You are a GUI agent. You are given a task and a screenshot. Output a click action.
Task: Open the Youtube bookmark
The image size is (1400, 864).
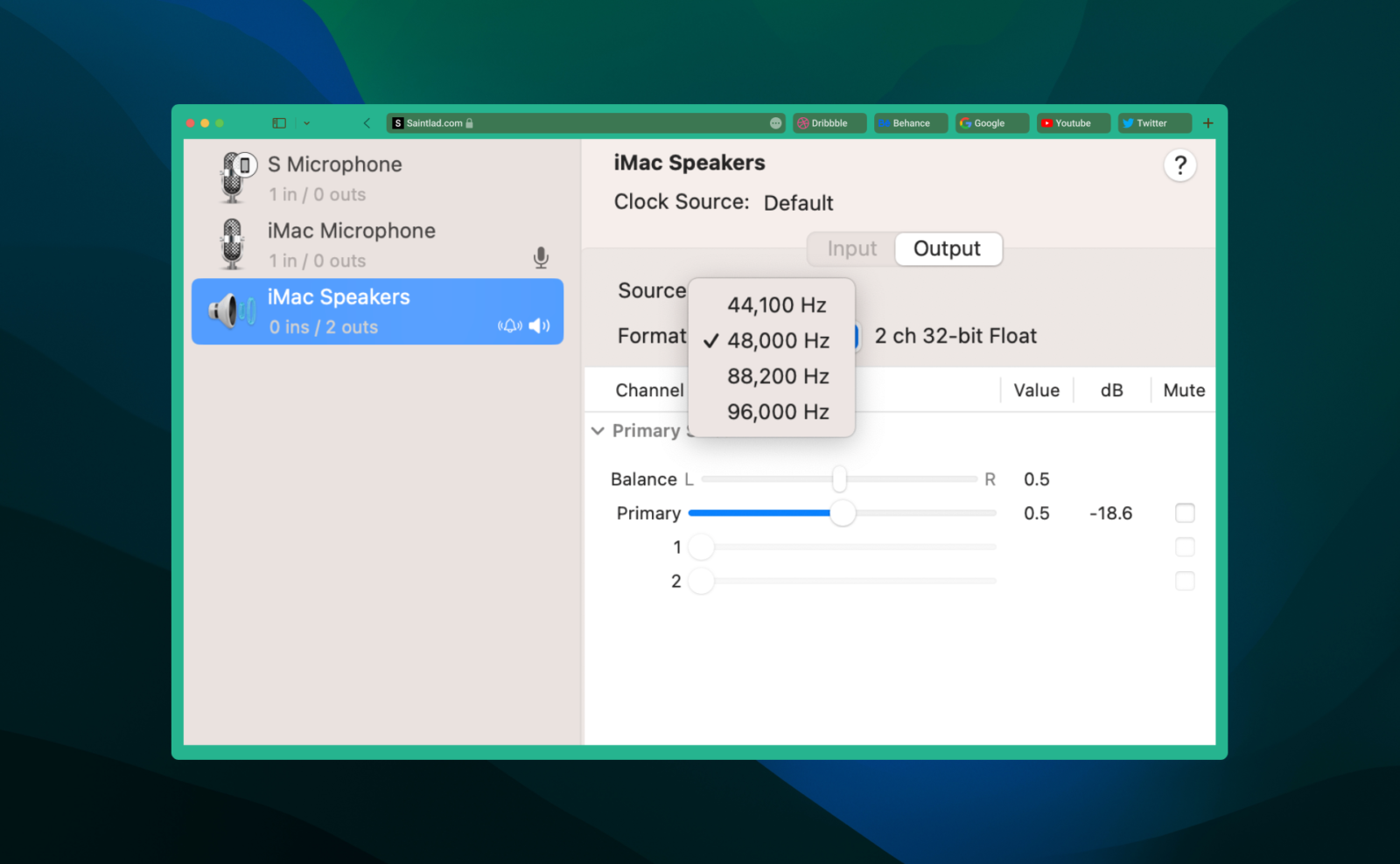[x=1072, y=122]
